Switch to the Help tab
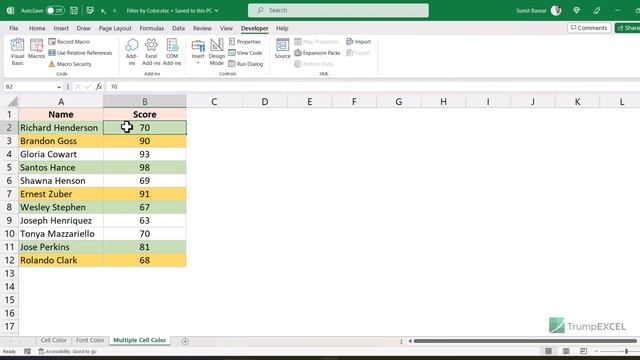640x360 pixels. tap(282, 28)
